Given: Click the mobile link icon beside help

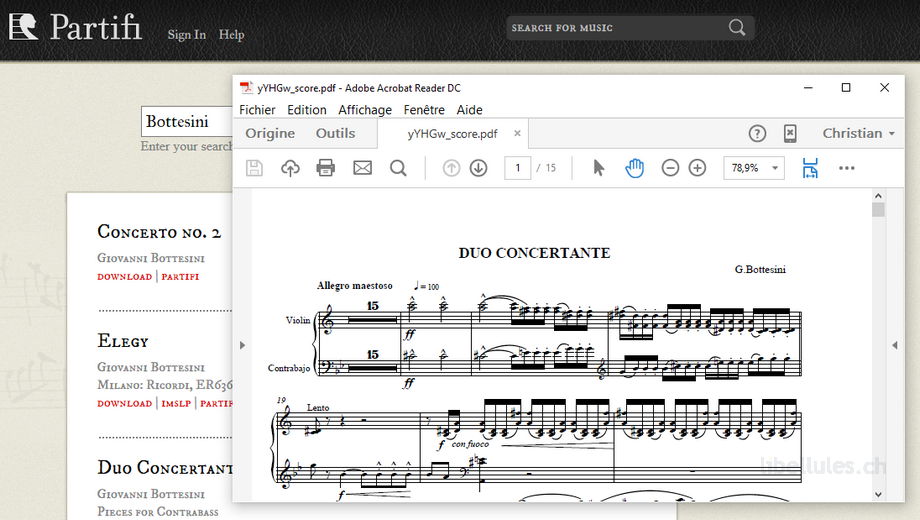Looking at the screenshot, I should (x=790, y=134).
